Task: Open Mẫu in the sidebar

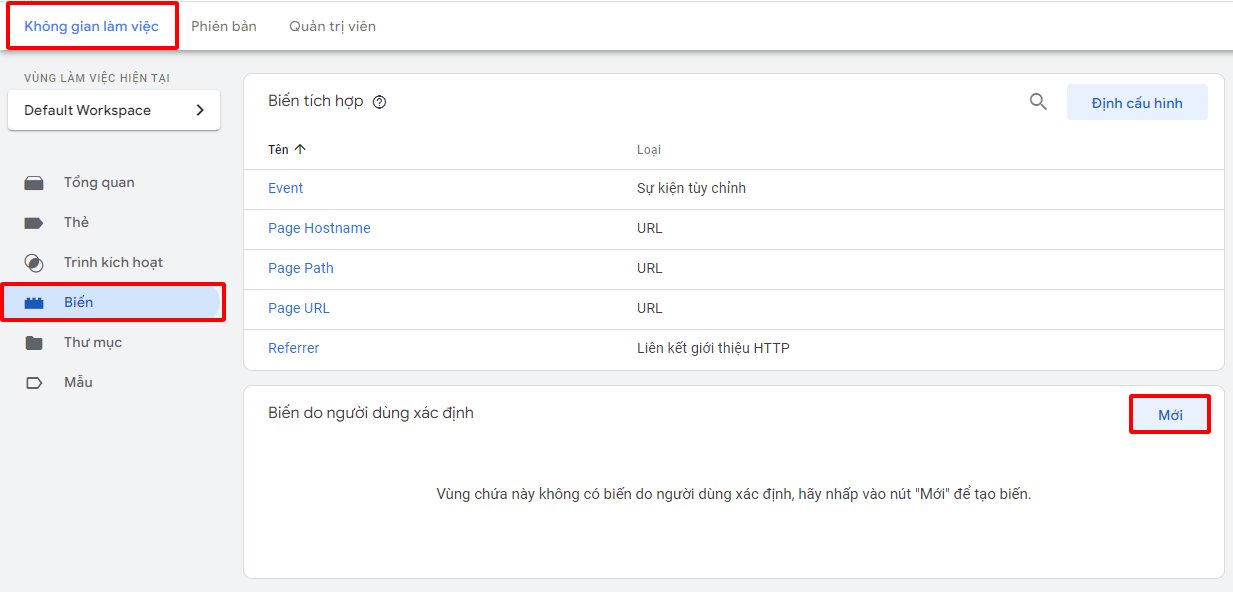Action: click(x=78, y=383)
